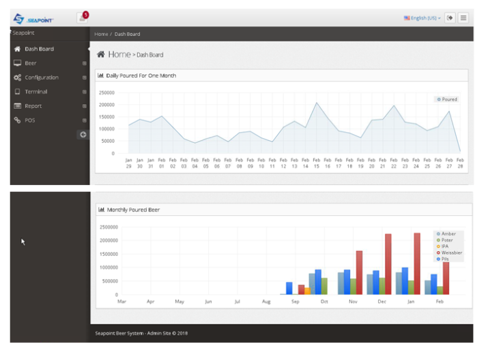Click the red Weissbier bar for Jan
Screen dimensions: 488x360
(417, 264)
